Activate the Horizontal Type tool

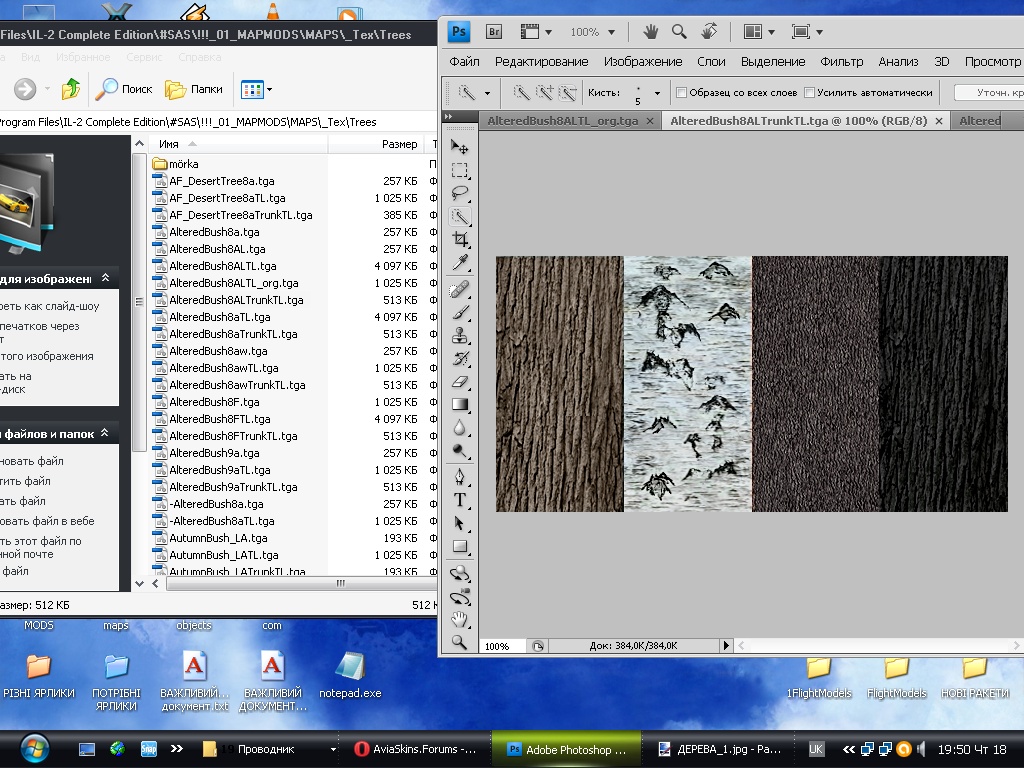tap(460, 499)
